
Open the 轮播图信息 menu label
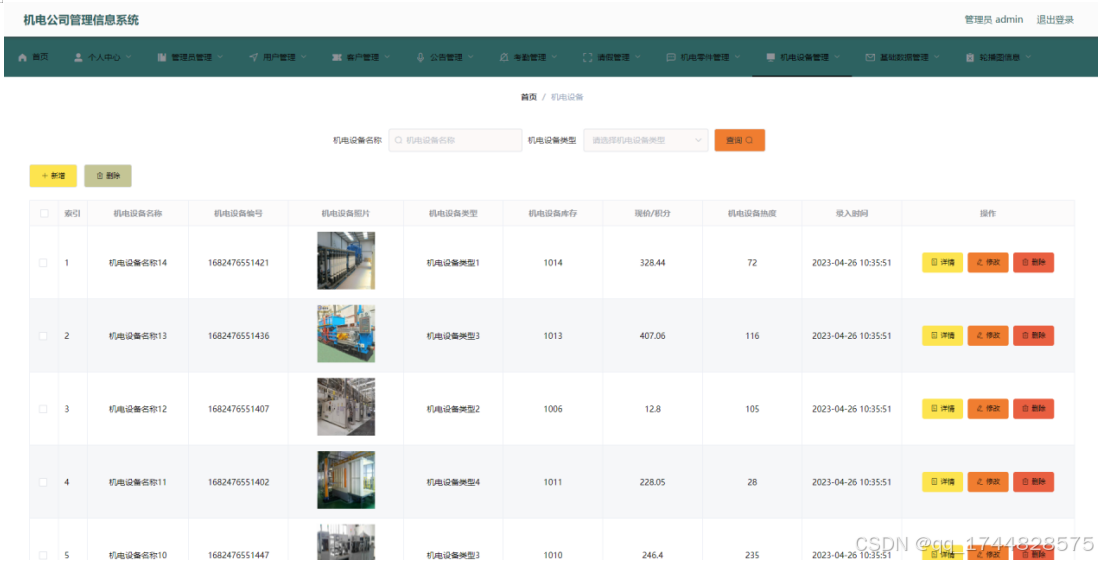(999, 57)
